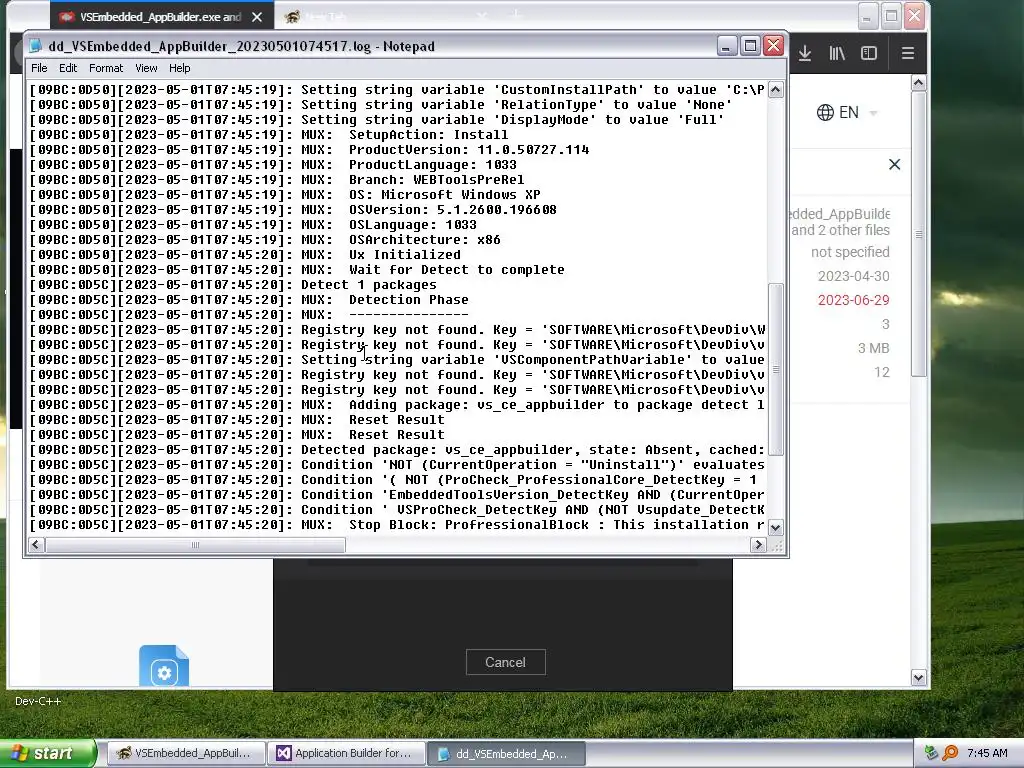This screenshot has height=768, width=1024.
Task: Open browser library icon
Action: click(837, 54)
